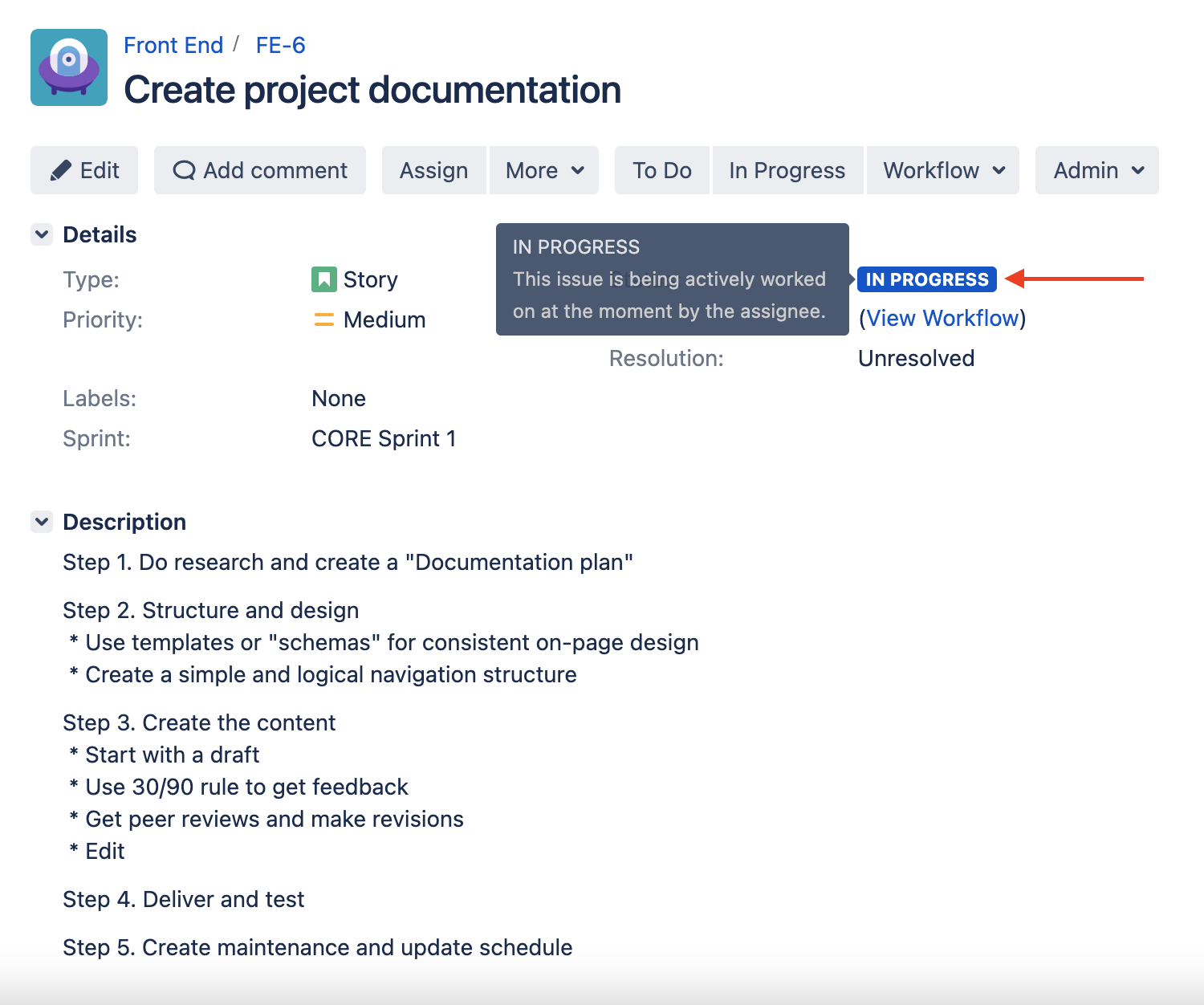Click the Labels field value None
The image size is (1204, 1005).
tap(339, 399)
